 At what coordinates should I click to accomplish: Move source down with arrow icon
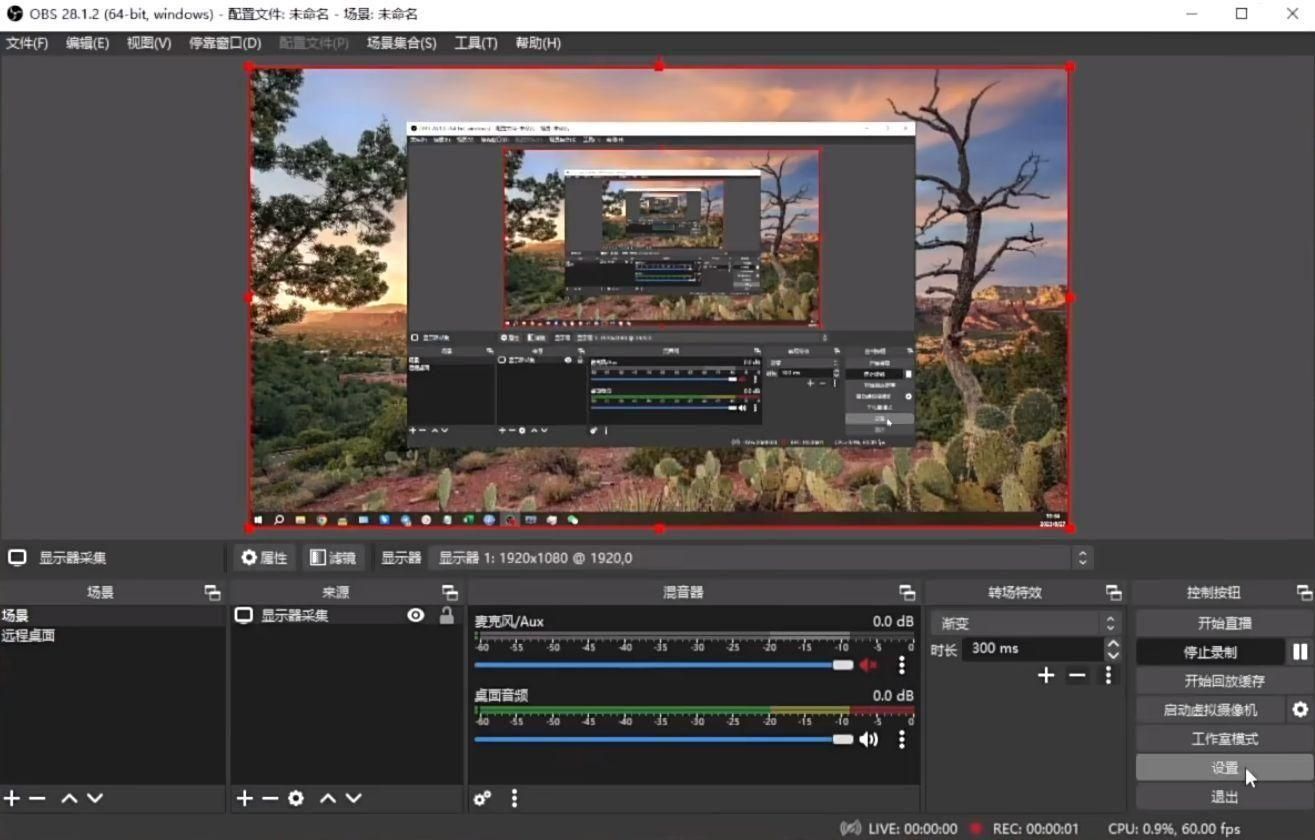click(353, 798)
